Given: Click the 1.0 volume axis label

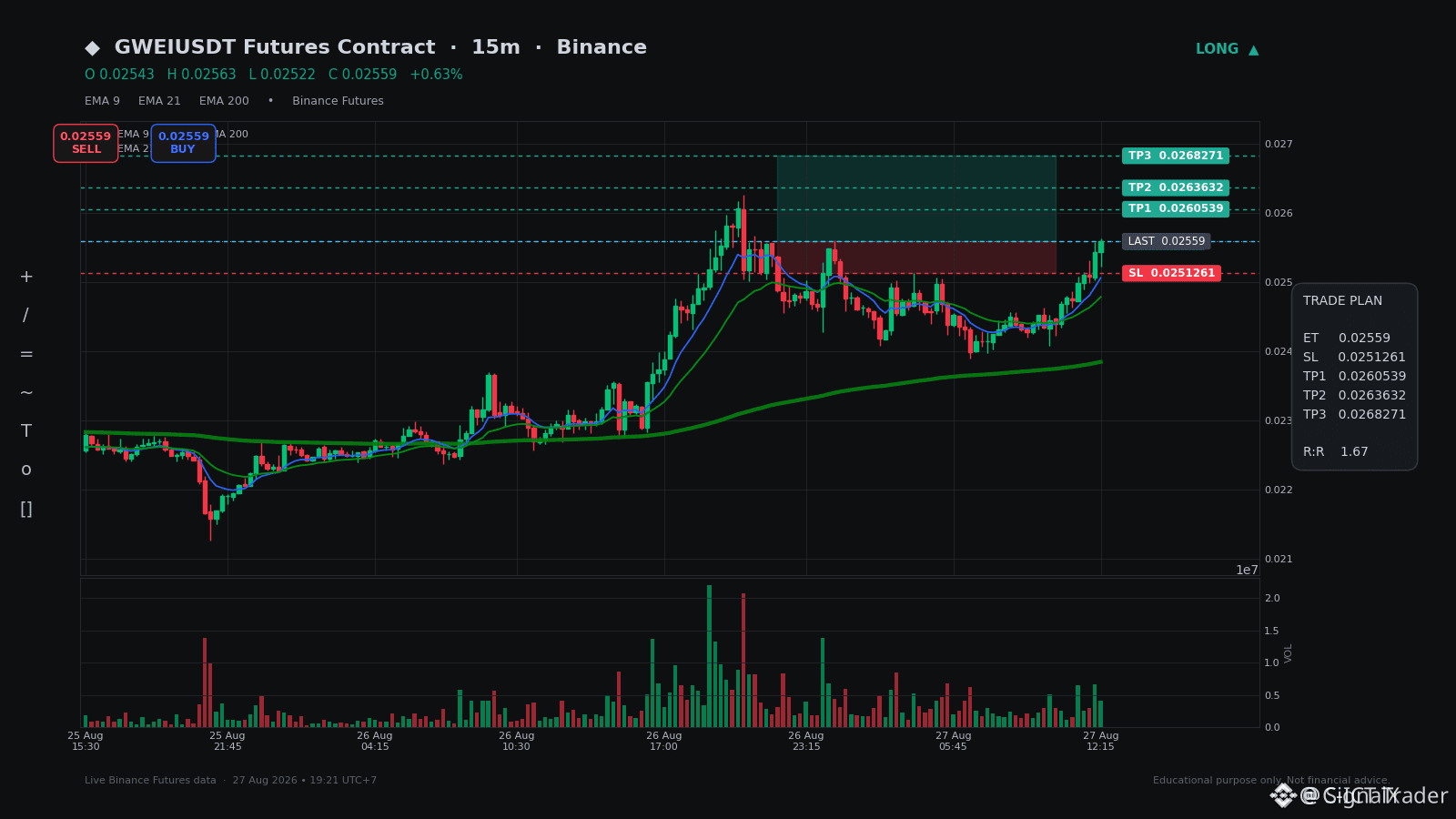Looking at the screenshot, I should (1272, 662).
